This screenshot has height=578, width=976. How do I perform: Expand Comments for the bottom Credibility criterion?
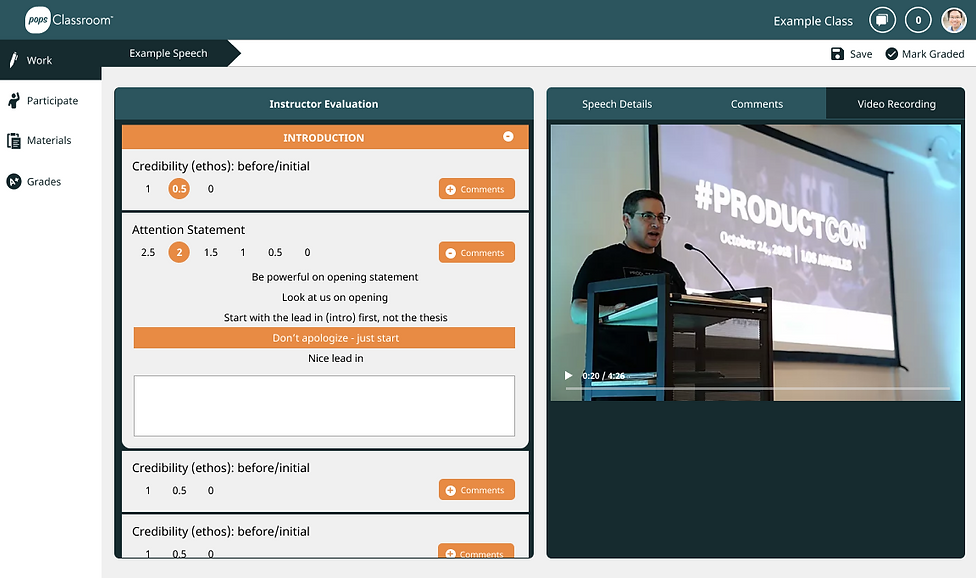(x=477, y=551)
